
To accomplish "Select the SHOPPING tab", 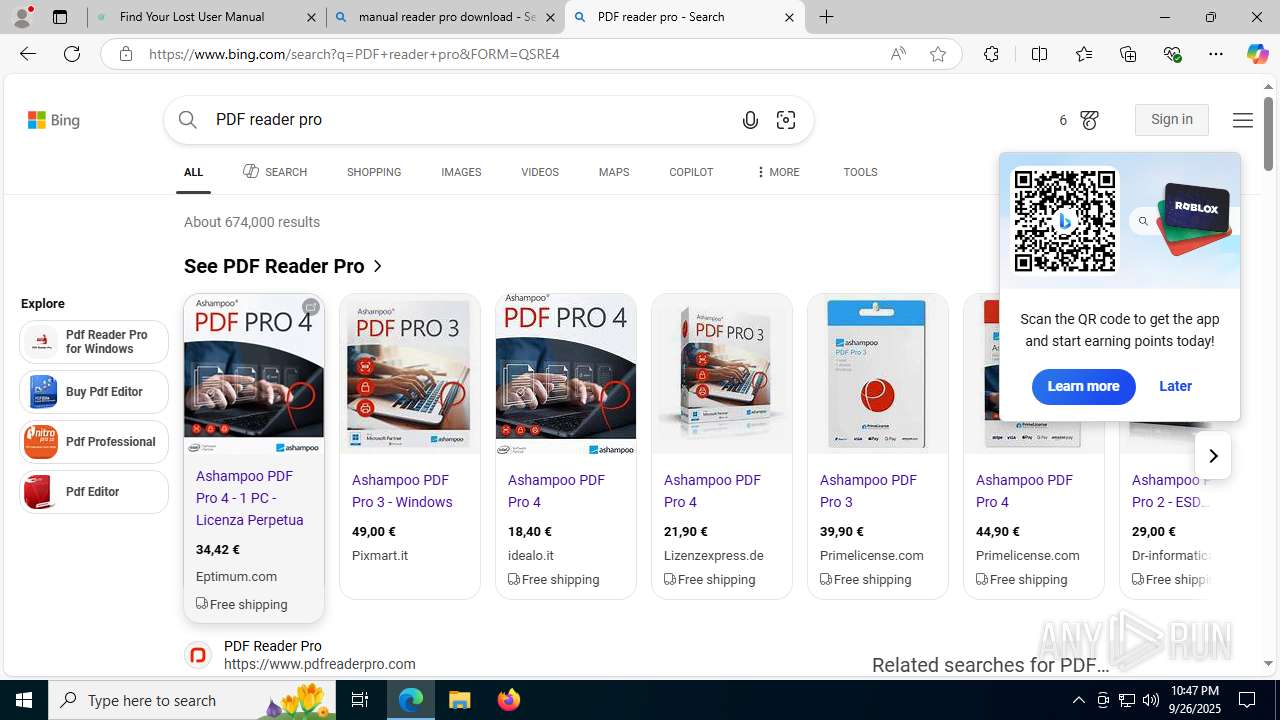I will pyautogui.click(x=374, y=172).
